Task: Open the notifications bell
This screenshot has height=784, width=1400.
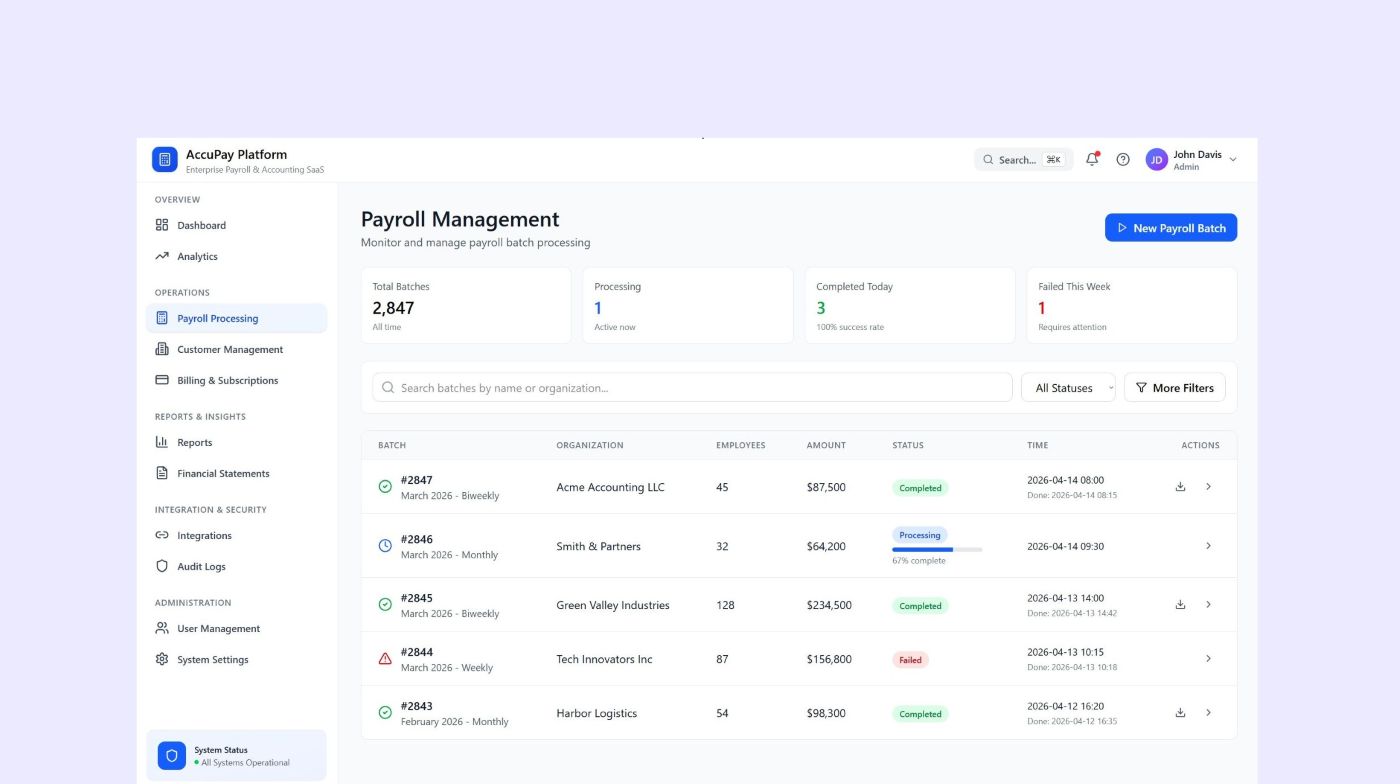Action: 1092,159
